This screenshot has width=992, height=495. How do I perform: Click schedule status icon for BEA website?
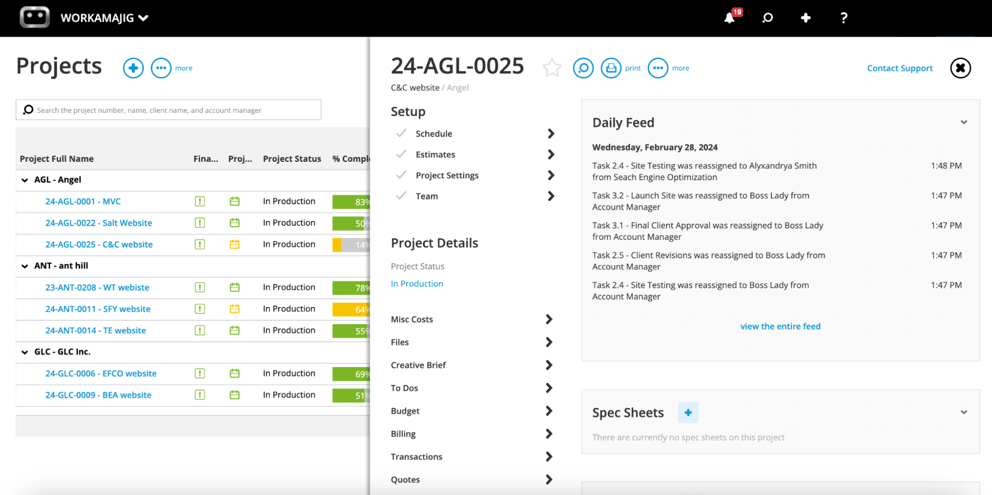tap(235, 395)
